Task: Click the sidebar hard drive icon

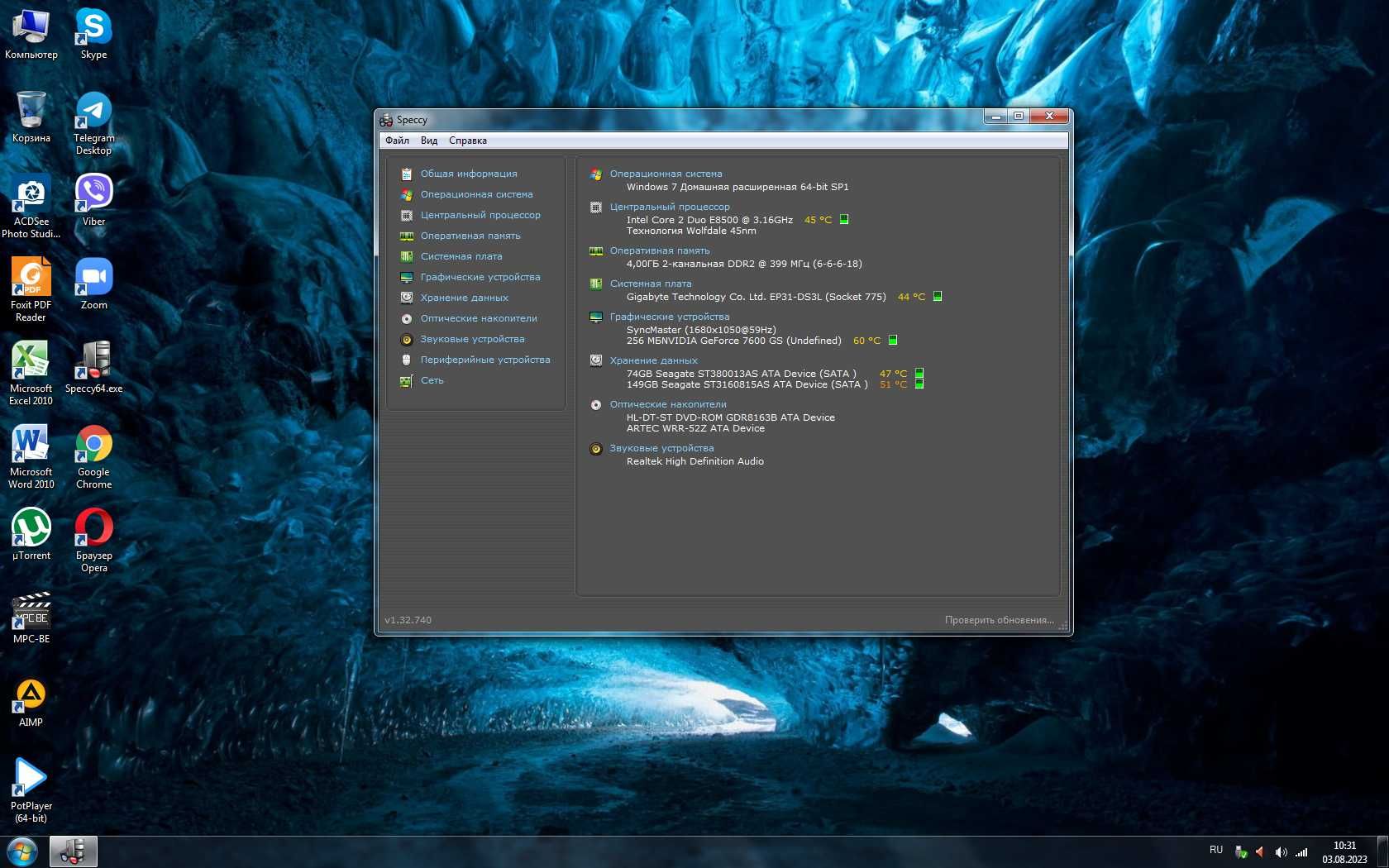Action: click(x=406, y=298)
